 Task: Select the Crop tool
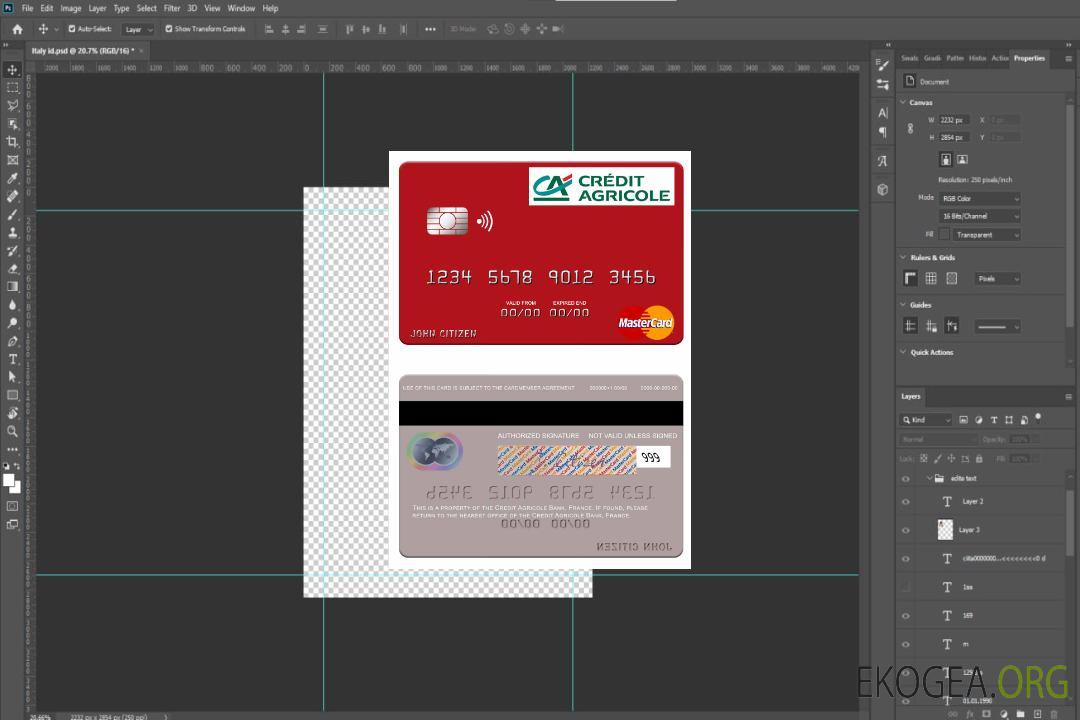[x=12, y=141]
